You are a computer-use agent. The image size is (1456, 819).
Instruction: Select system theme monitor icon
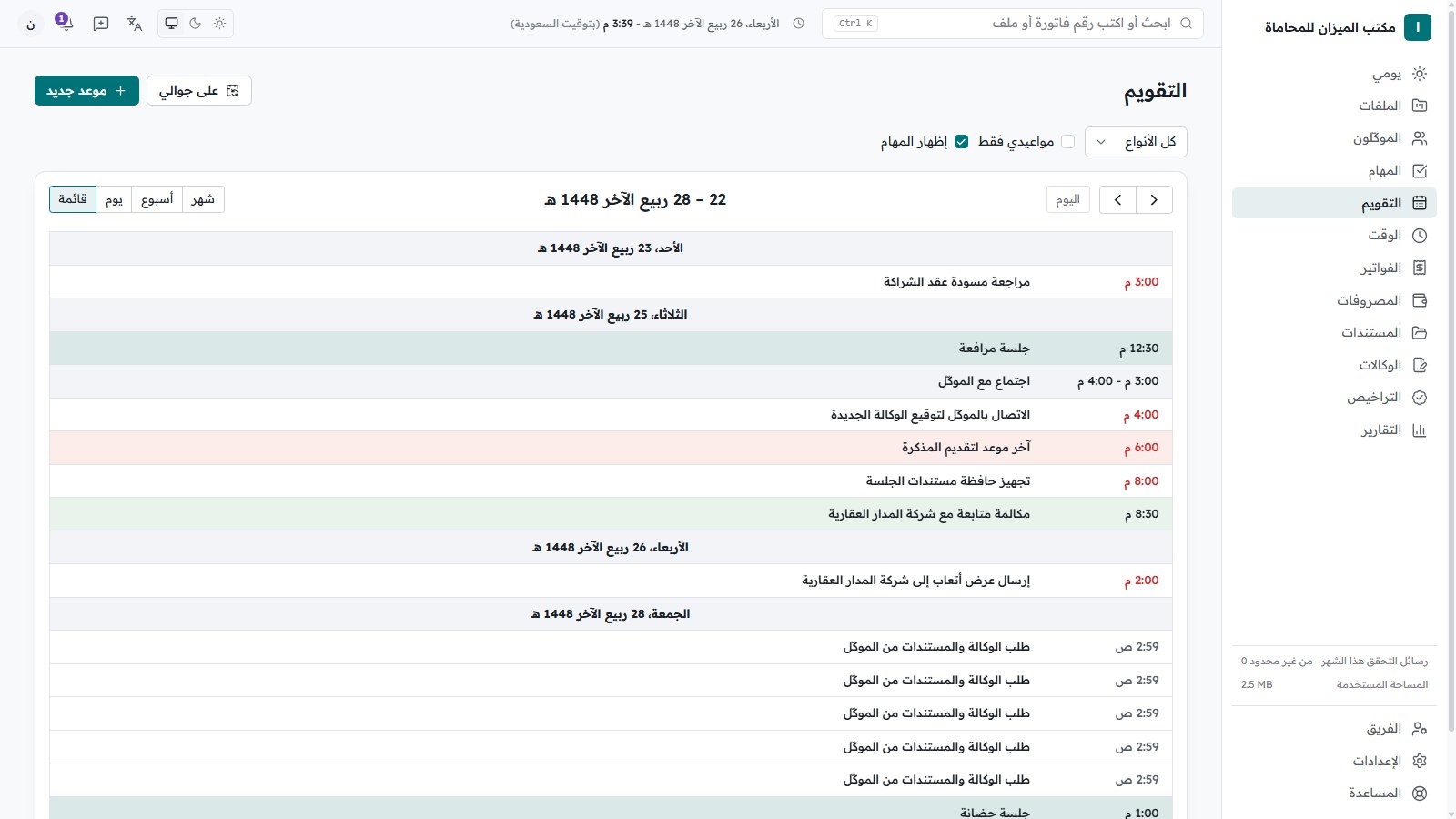tap(171, 24)
